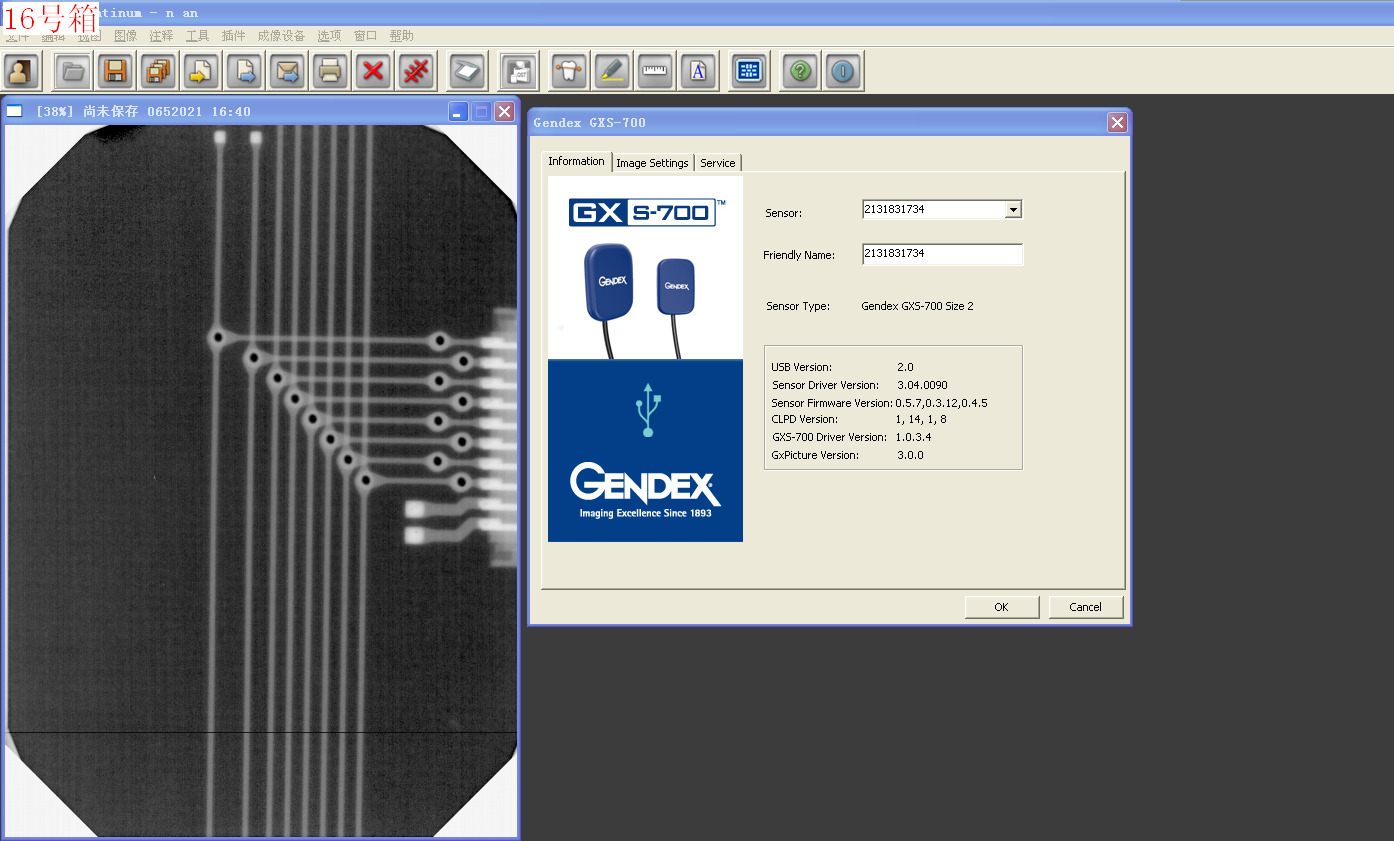The image size is (1394, 841).
Task: Click the green question mark help icon
Action: pyautogui.click(x=800, y=71)
